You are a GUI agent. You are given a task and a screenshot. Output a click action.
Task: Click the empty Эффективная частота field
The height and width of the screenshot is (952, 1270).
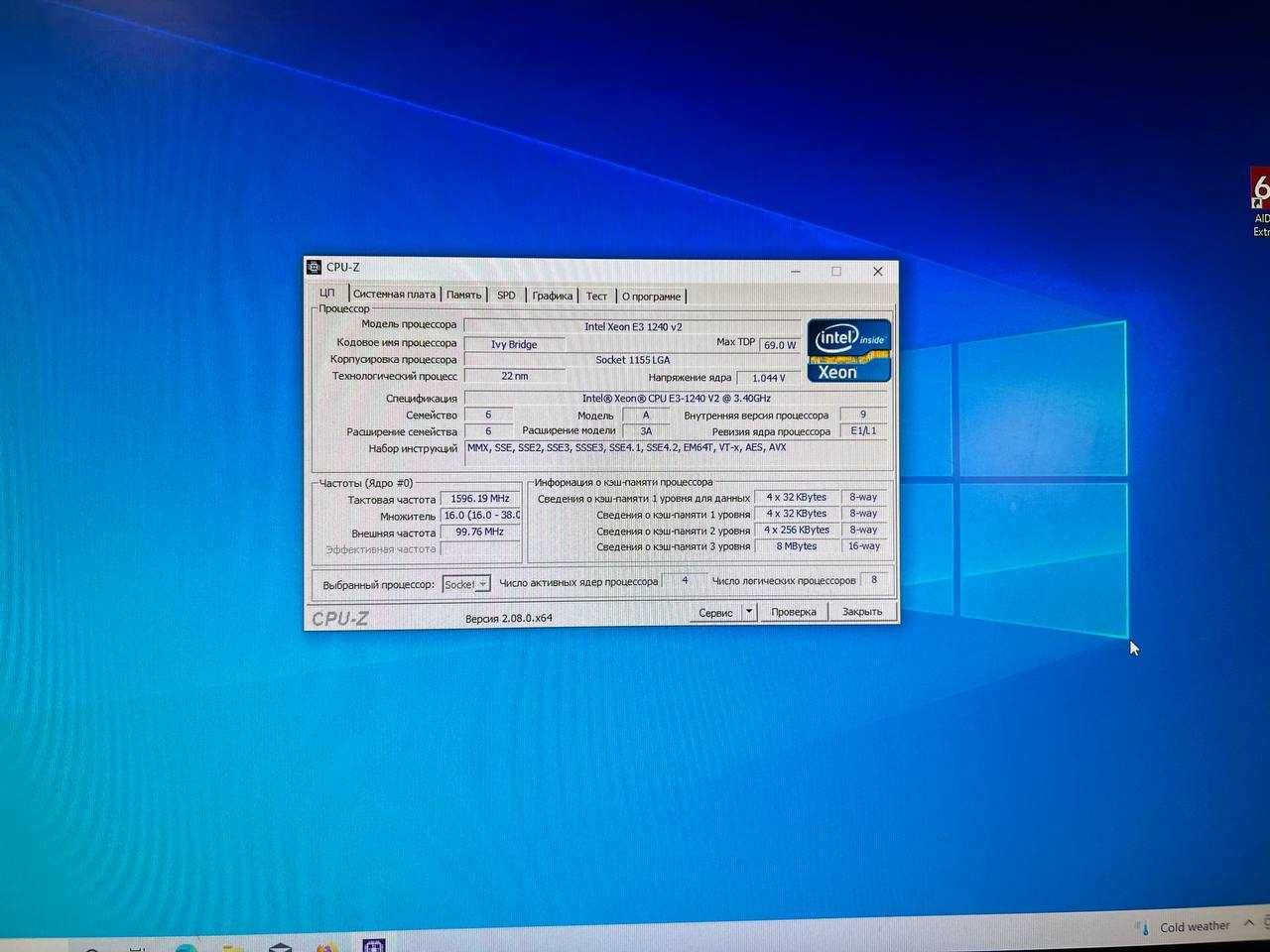pyautogui.click(x=480, y=548)
